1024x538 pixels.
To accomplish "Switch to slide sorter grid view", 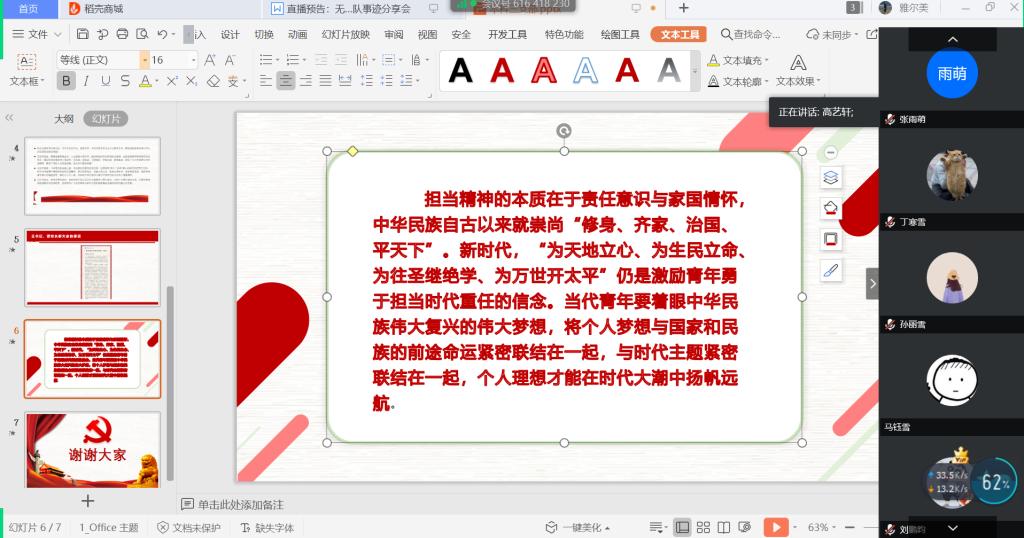I will (703, 527).
